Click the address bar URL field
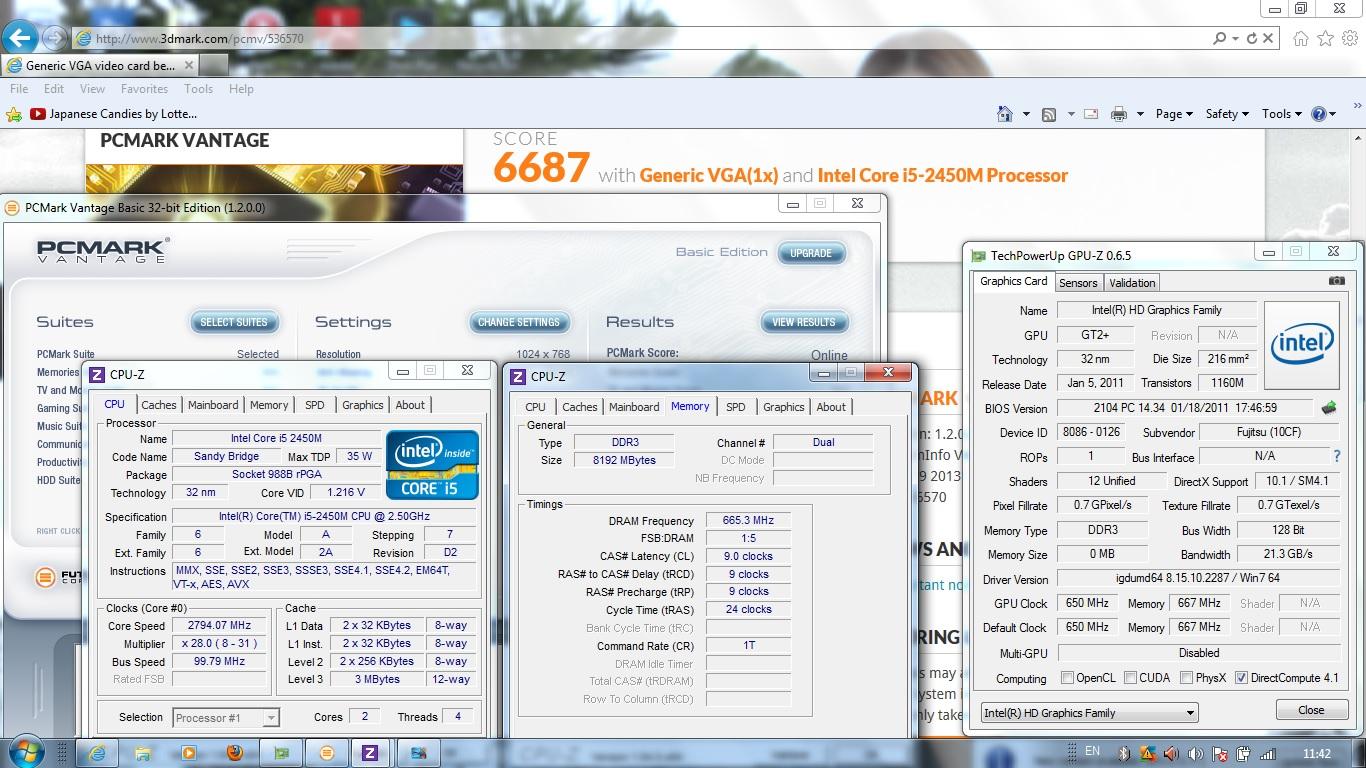 pos(640,38)
